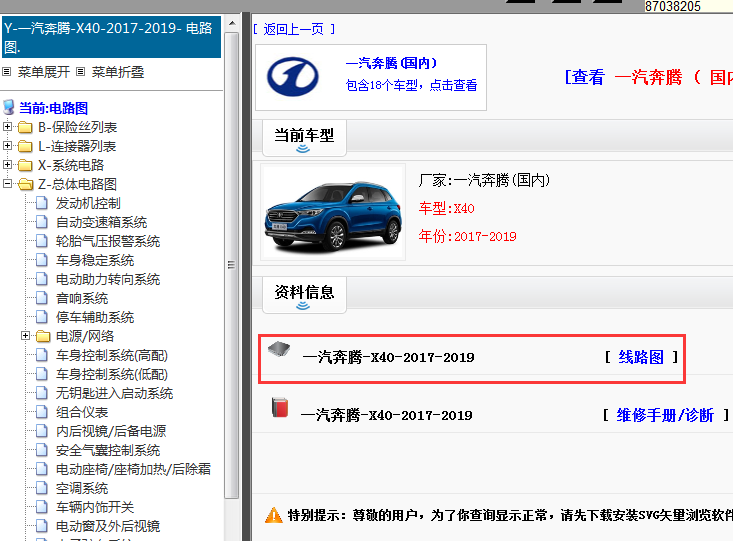Click the 菜单展开 expand-all icon
The height and width of the screenshot is (541, 733).
(7, 72)
